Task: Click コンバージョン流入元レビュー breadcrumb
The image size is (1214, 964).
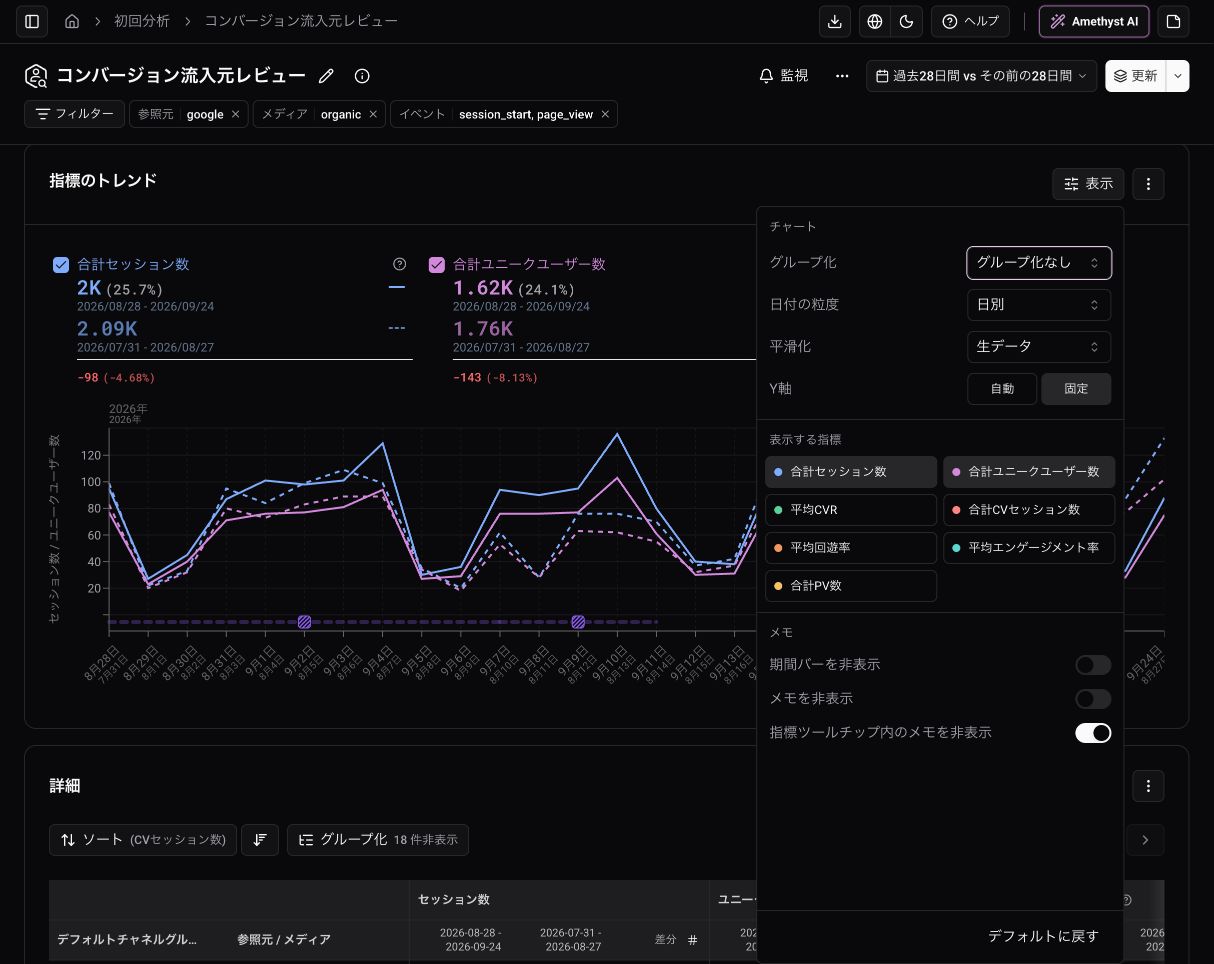Action: tap(301, 21)
